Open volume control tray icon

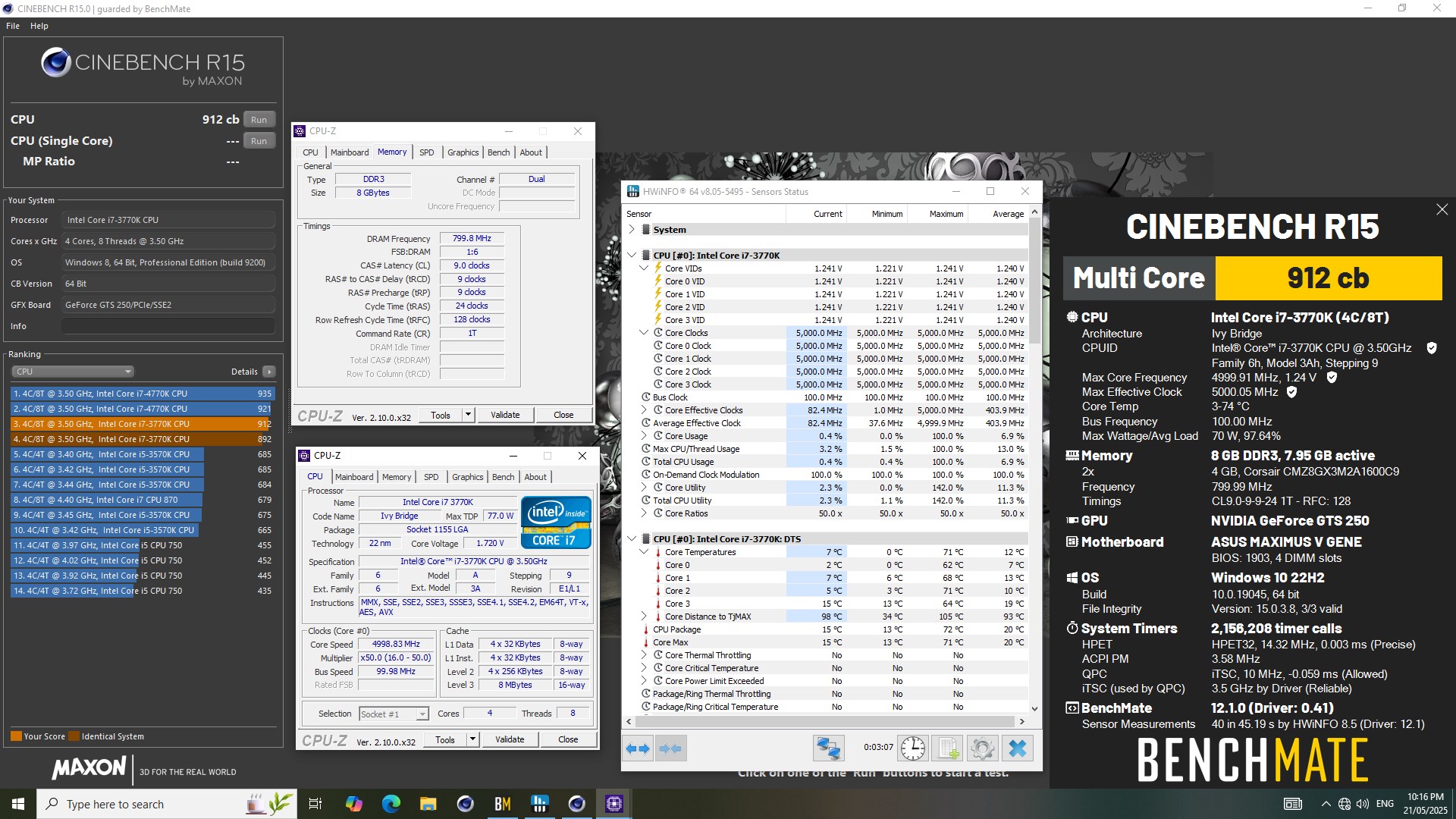point(1362,804)
